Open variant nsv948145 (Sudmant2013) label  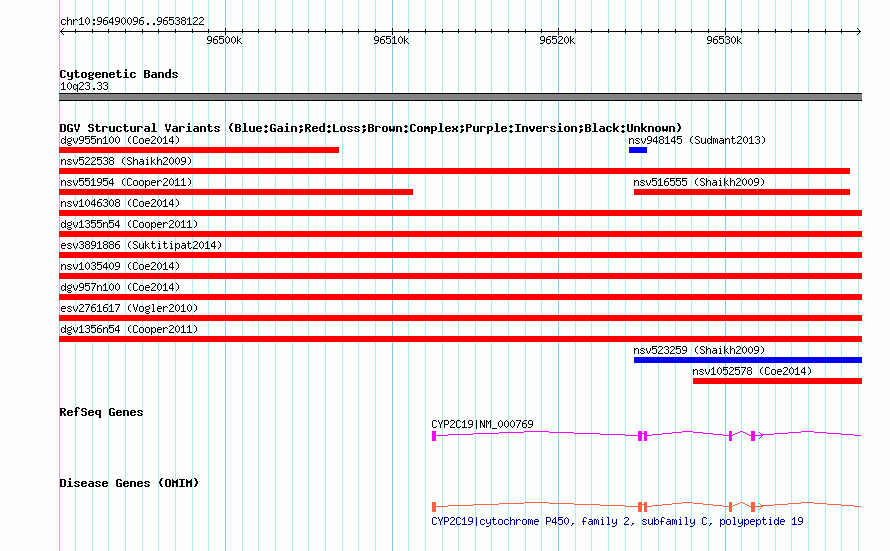coord(697,140)
